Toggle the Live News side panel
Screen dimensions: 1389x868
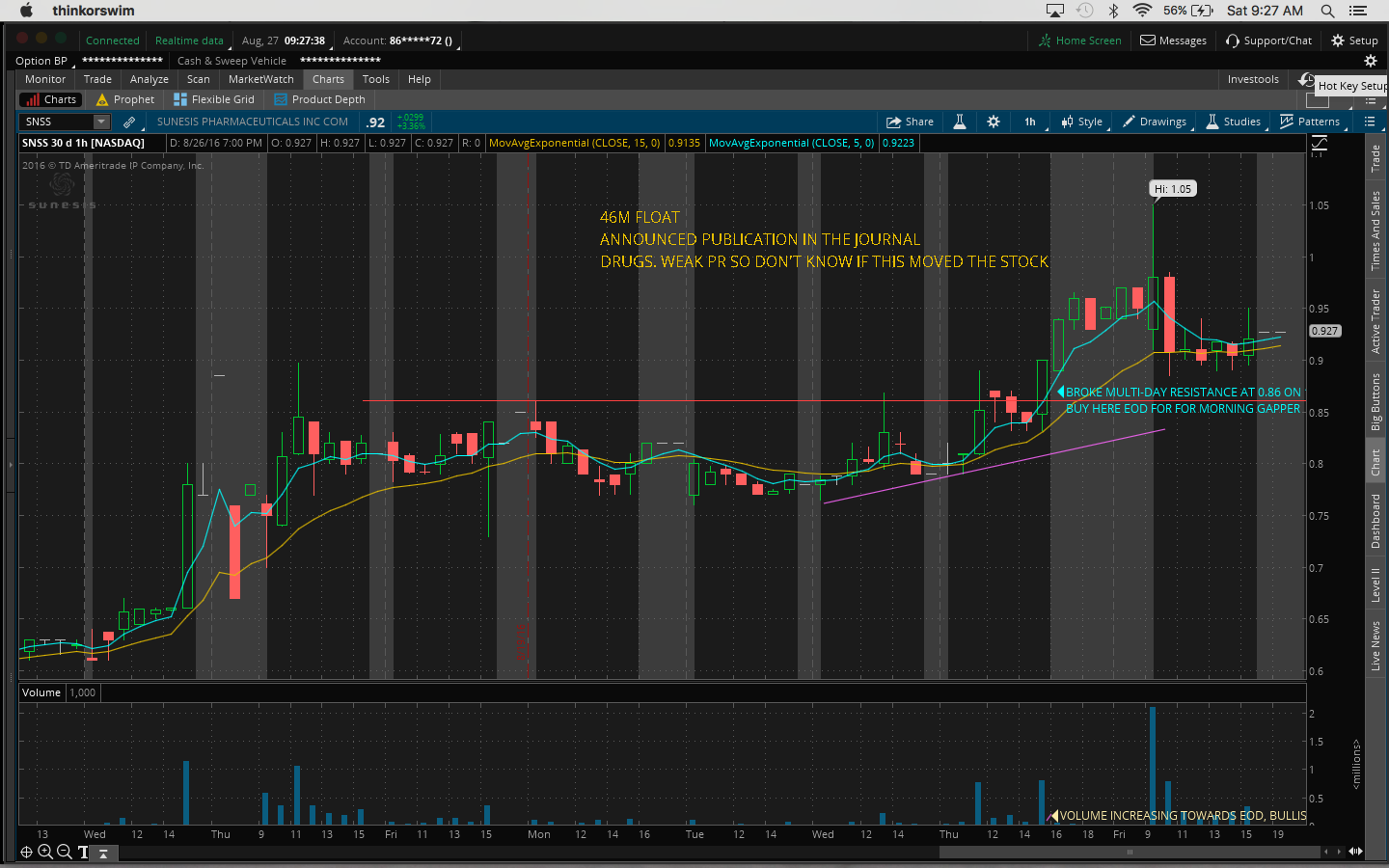point(1375,645)
